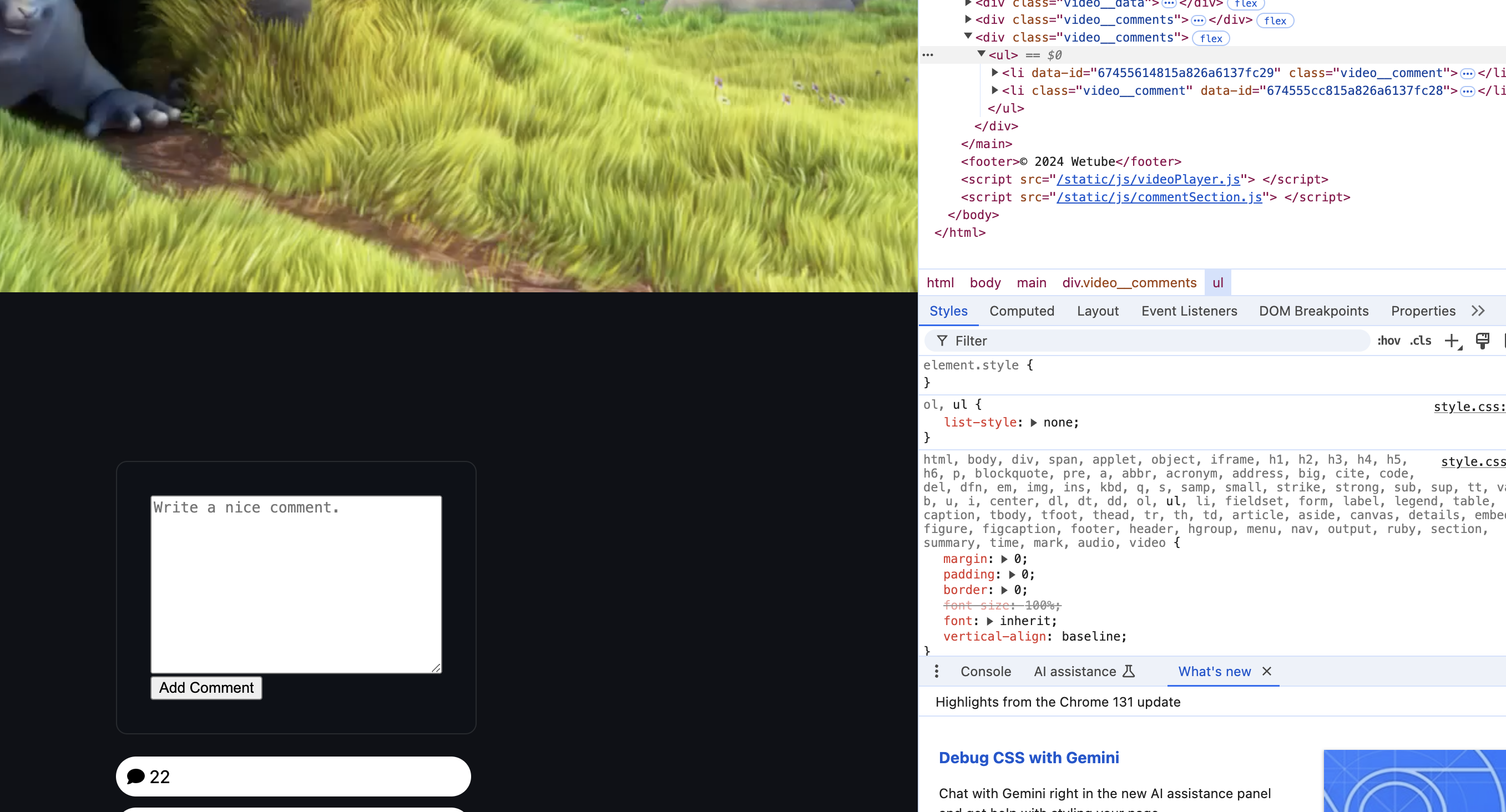
Task: Open the videoPlayer.js script link
Action: 1148,179
